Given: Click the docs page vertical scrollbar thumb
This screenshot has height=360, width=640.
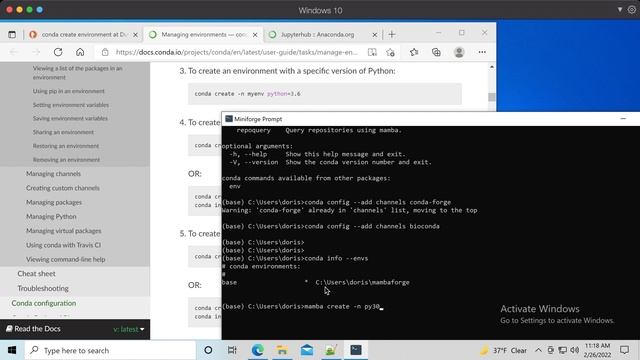Looking at the screenshot, I should 491,97.
